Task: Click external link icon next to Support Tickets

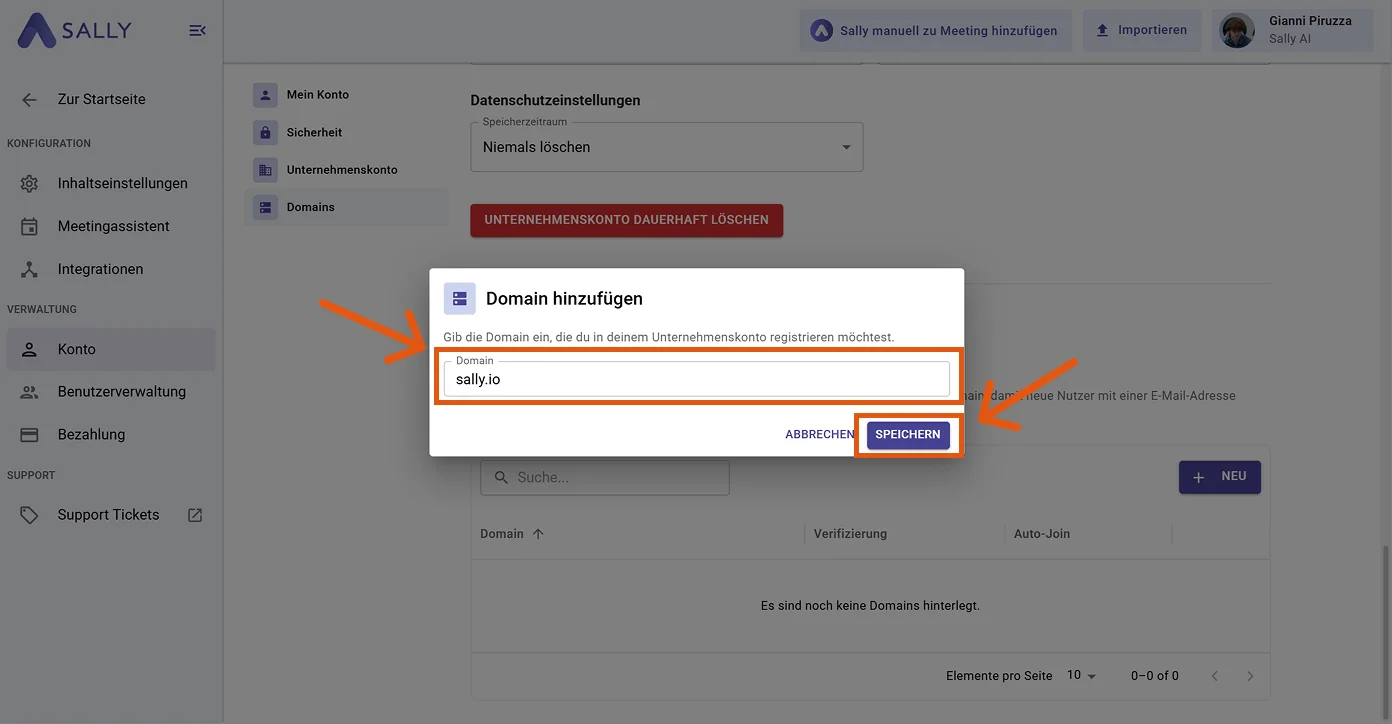Action: coord(195,515)
